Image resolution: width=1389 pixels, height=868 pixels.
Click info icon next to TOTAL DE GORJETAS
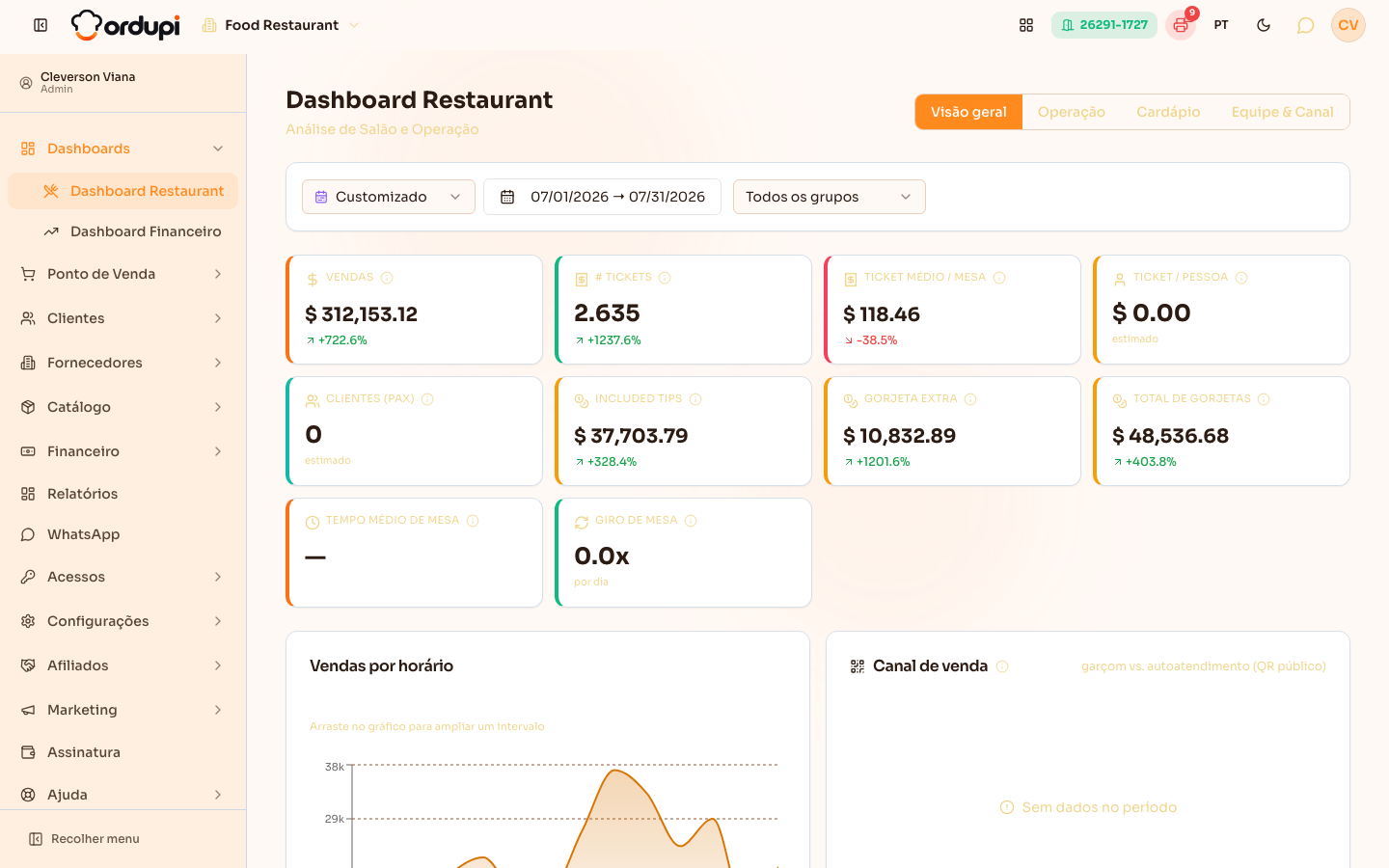[1264, 399]
